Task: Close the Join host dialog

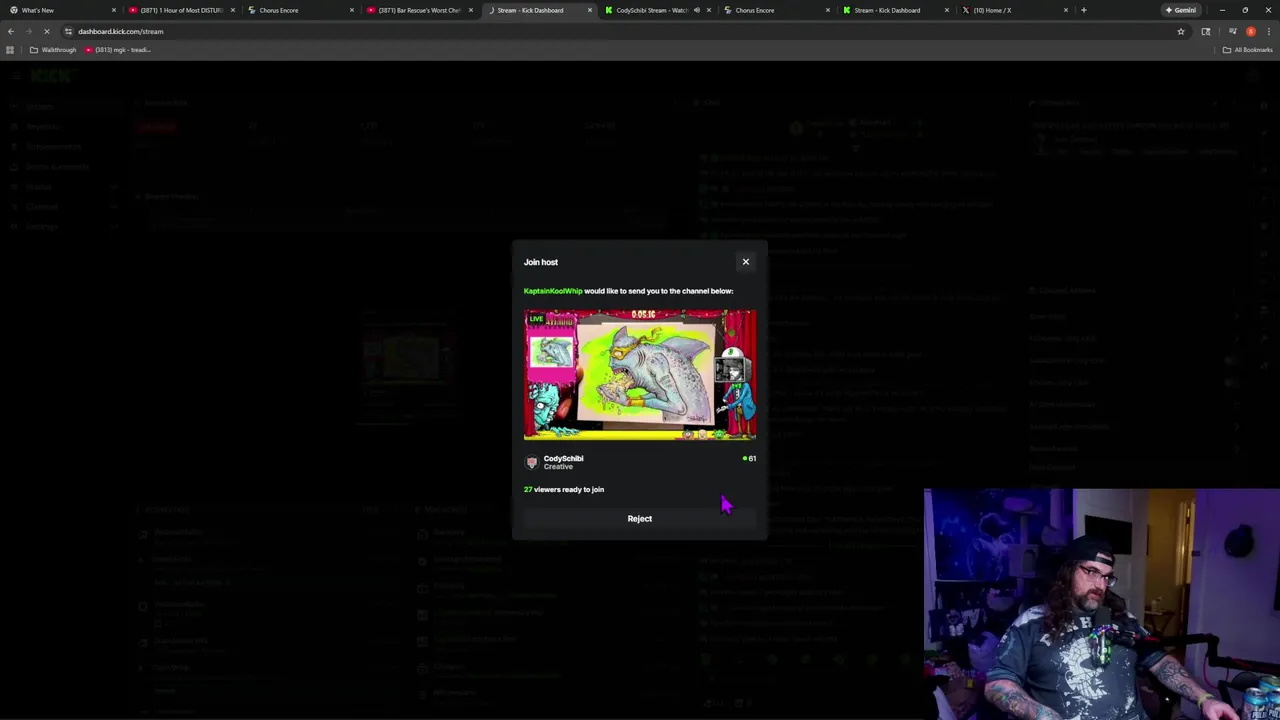Action: tap(745, 262)
